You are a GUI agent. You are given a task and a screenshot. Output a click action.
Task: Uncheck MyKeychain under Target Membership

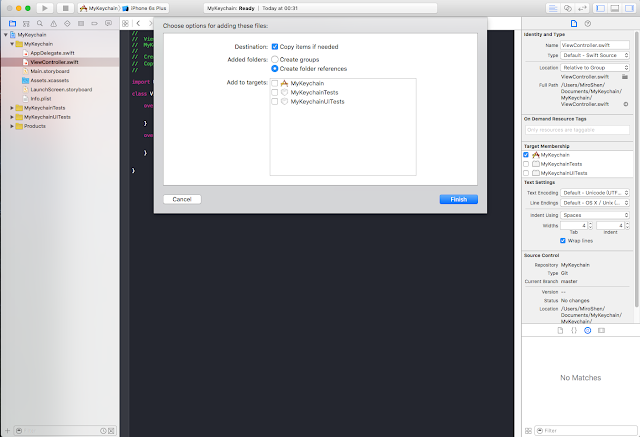tap(526, 155)
